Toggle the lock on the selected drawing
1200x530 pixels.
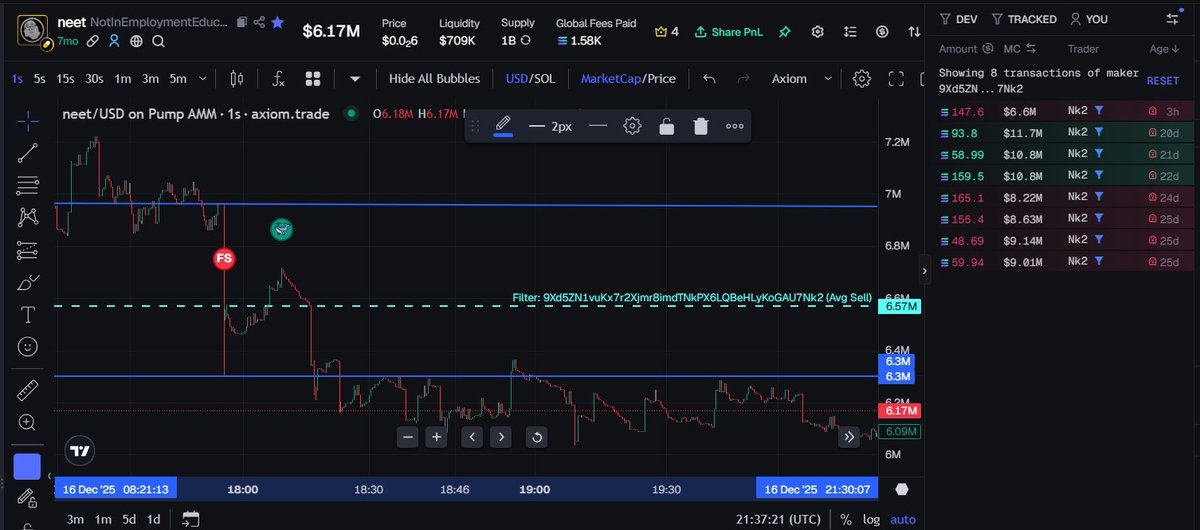pyautogui.click(x=666, y=126)
